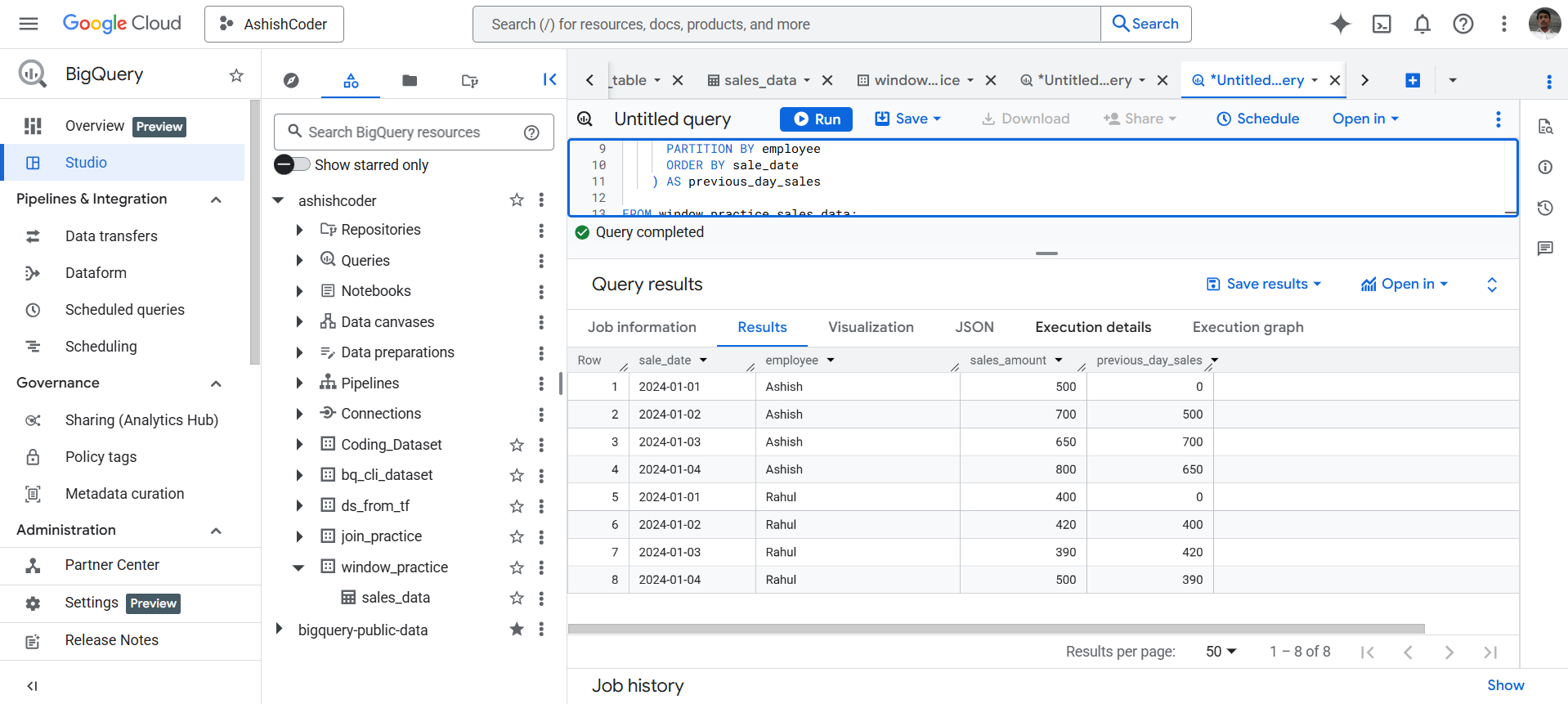The image size is (1568, 704).
Task: Open the three-dot menu beside the query tabs
Action: click(x=1549, y=81)
